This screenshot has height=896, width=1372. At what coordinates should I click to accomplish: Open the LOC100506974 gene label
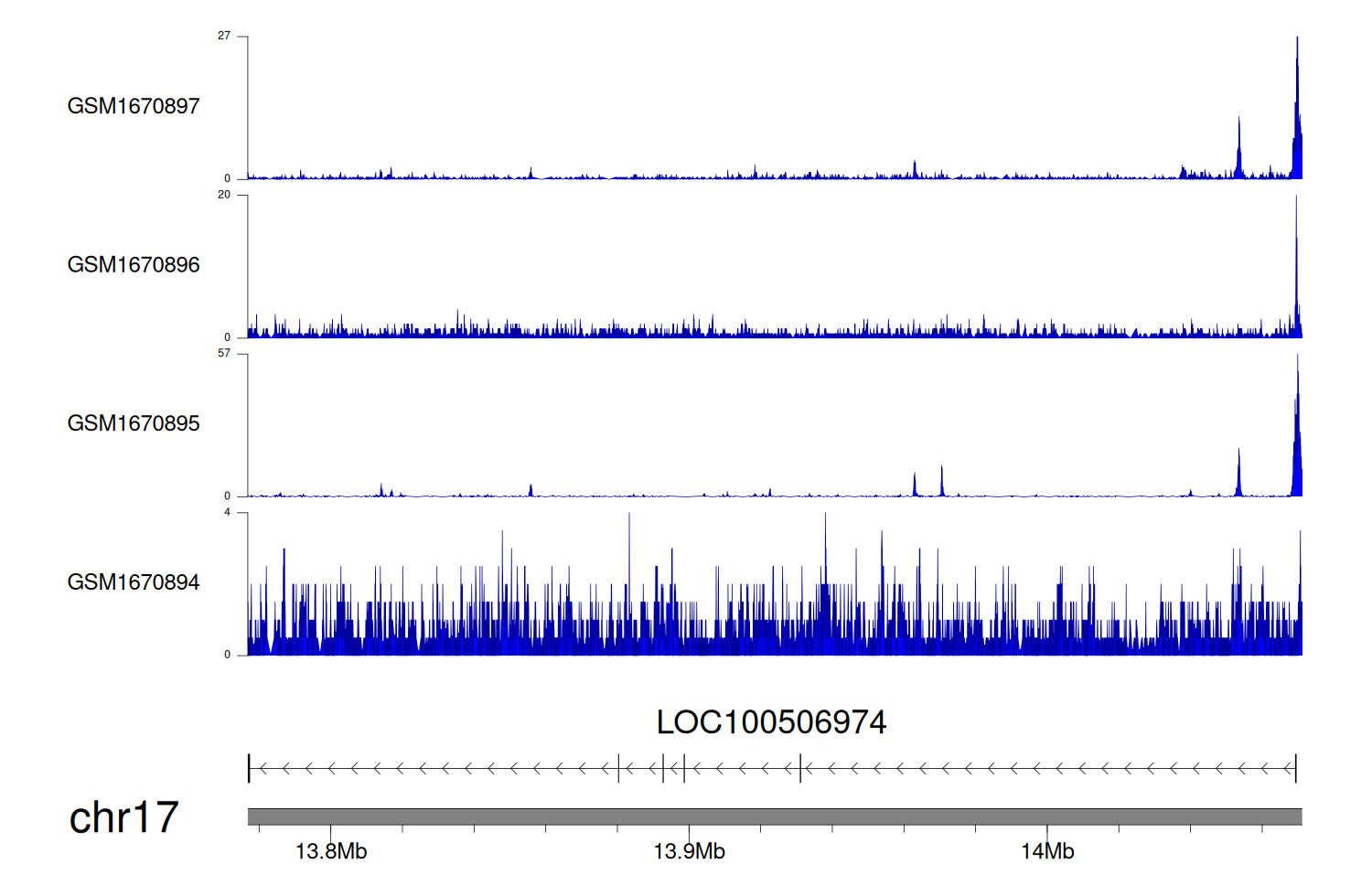point(771,722)
